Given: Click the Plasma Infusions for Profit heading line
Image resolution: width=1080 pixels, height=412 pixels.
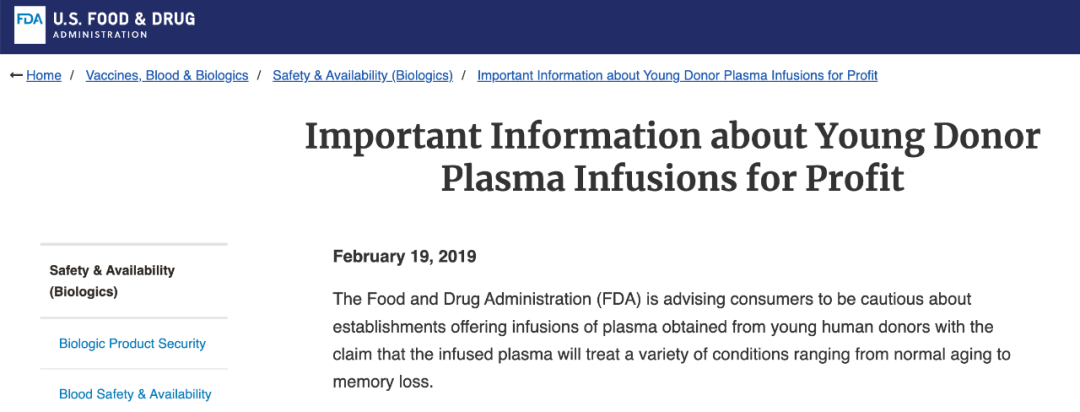Looking at the screenshot, I should point(672,177).
